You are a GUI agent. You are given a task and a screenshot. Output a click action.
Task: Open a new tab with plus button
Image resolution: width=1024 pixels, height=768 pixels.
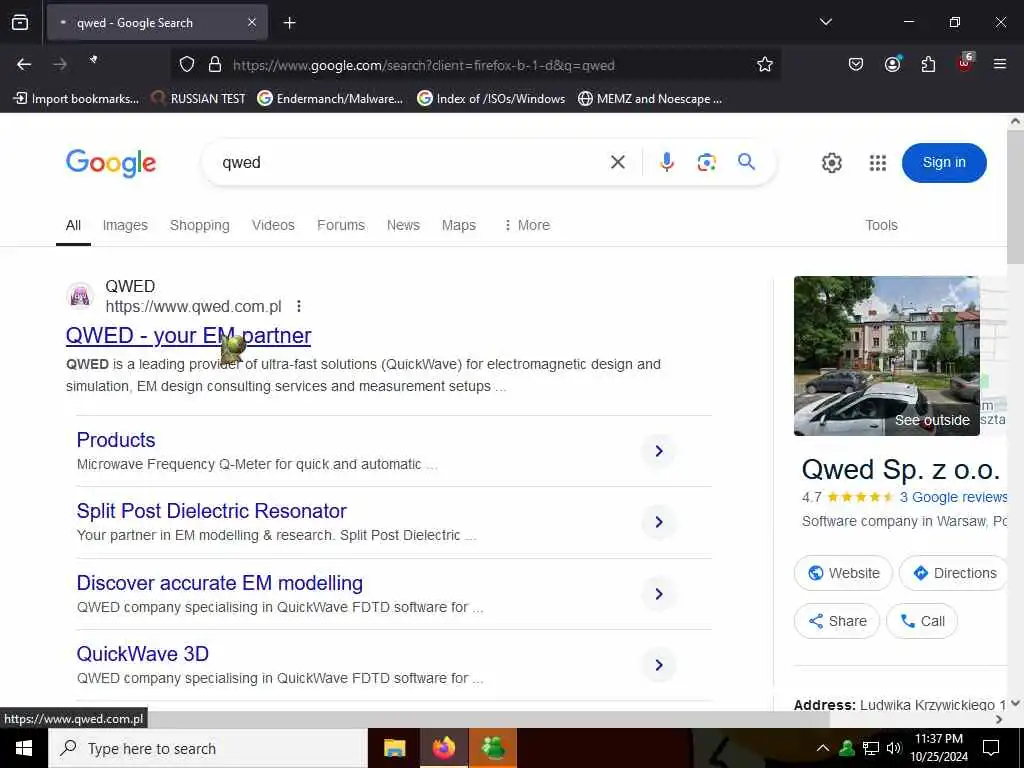[289, 23]
